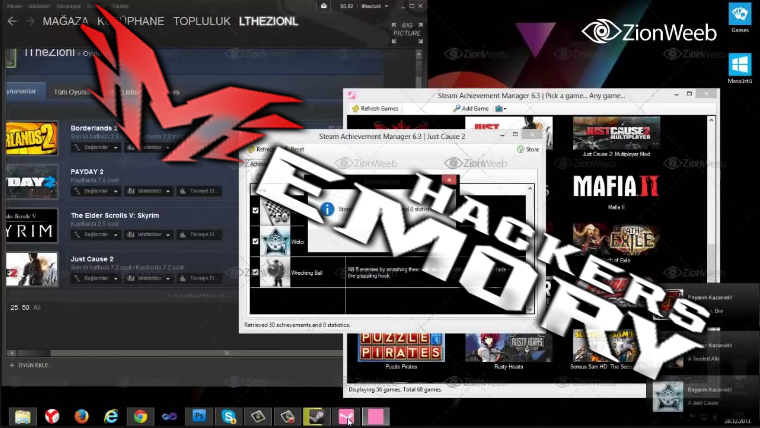Launch Firefox from the taskbar
Screen dimensions: 760x428
pos(81,416)
